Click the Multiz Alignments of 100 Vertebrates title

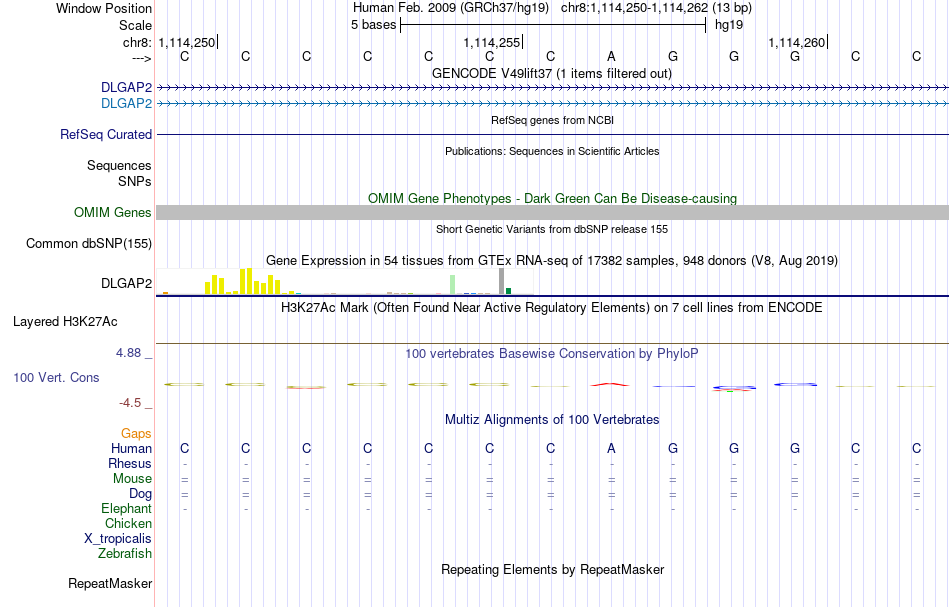tap(552, 419)
